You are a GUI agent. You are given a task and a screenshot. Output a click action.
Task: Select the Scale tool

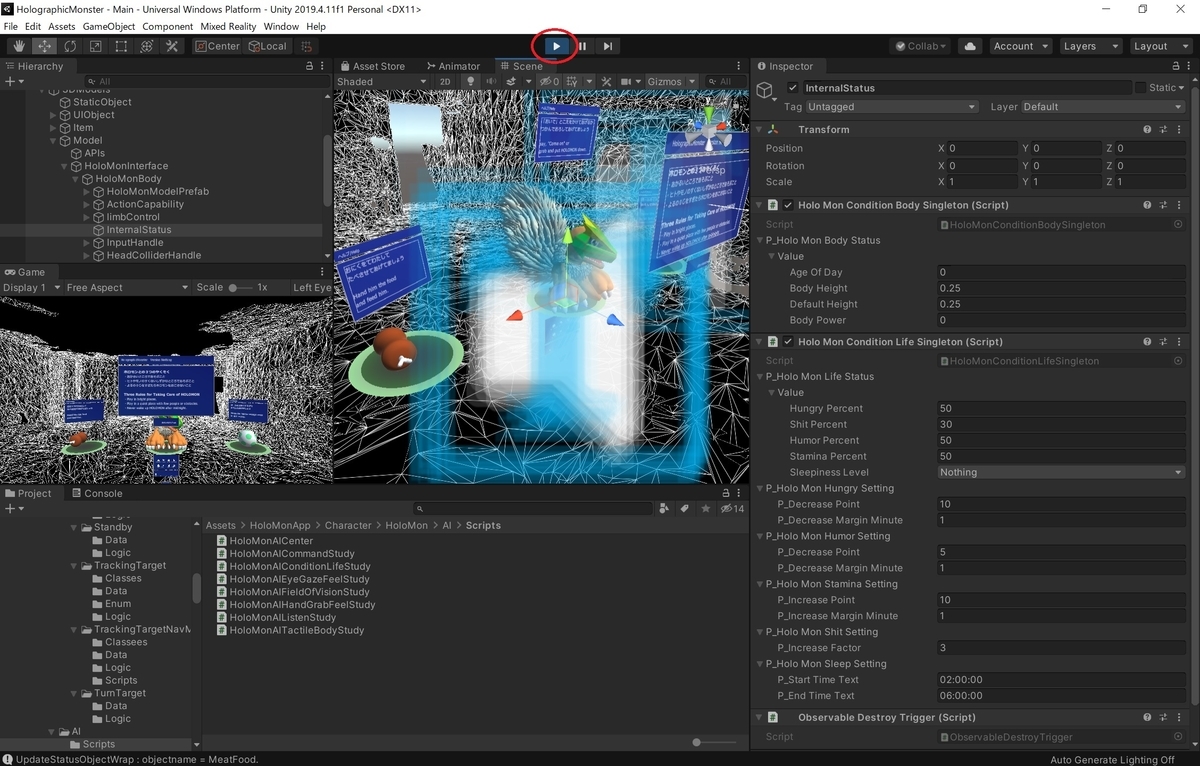(96, 46)
